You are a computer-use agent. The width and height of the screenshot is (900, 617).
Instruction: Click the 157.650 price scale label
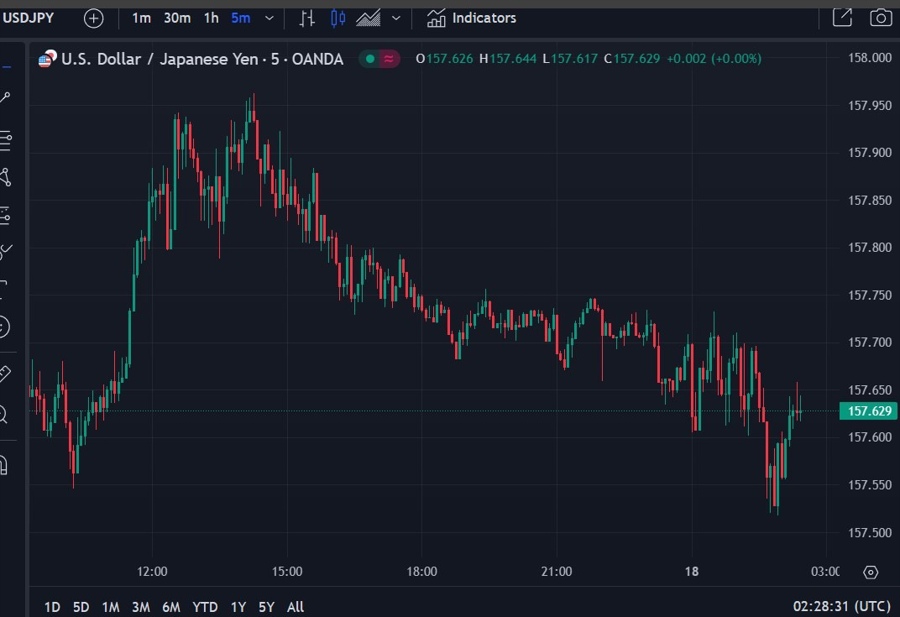(870, 390)
